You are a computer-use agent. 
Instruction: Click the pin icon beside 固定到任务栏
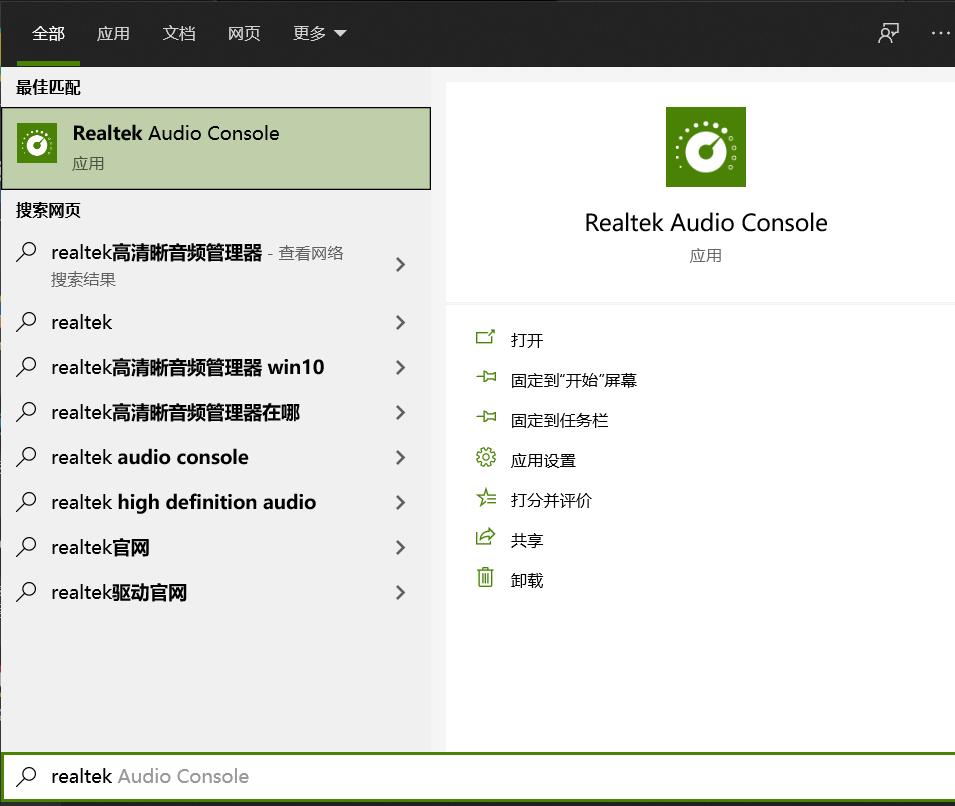pyautogui.click(x=486, y=419)
